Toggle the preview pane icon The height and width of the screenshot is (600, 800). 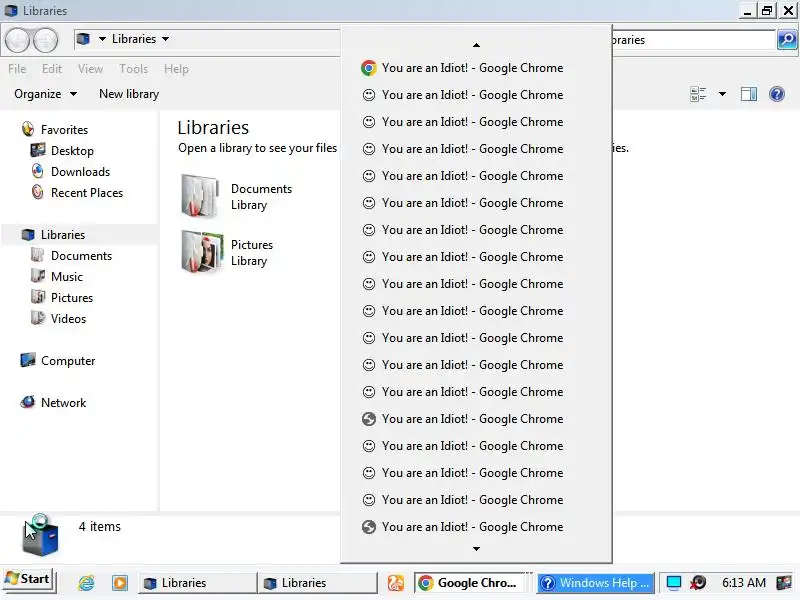[748, 94]
